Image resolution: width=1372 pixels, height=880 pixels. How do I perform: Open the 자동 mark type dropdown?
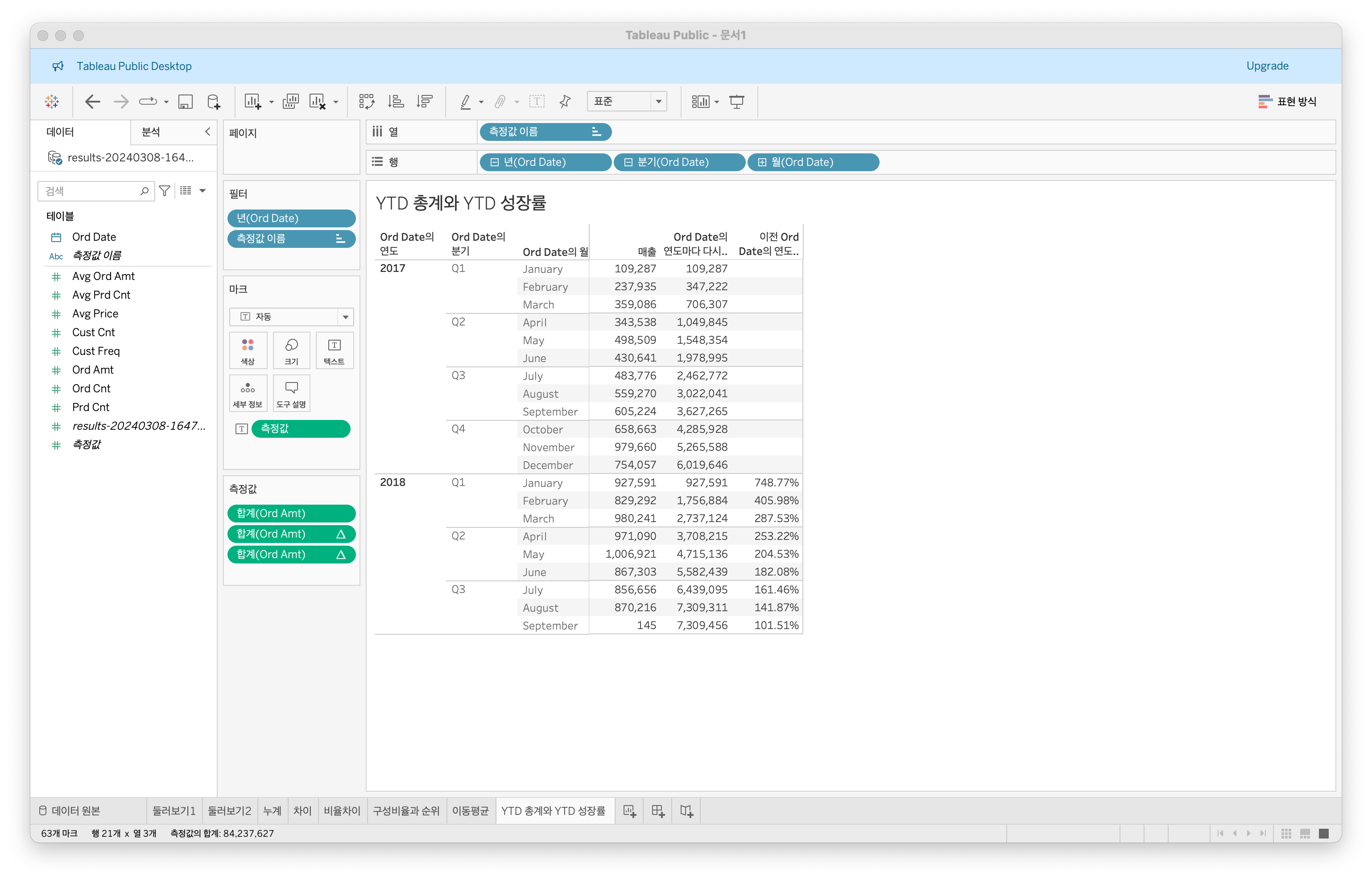coord(345,317)
